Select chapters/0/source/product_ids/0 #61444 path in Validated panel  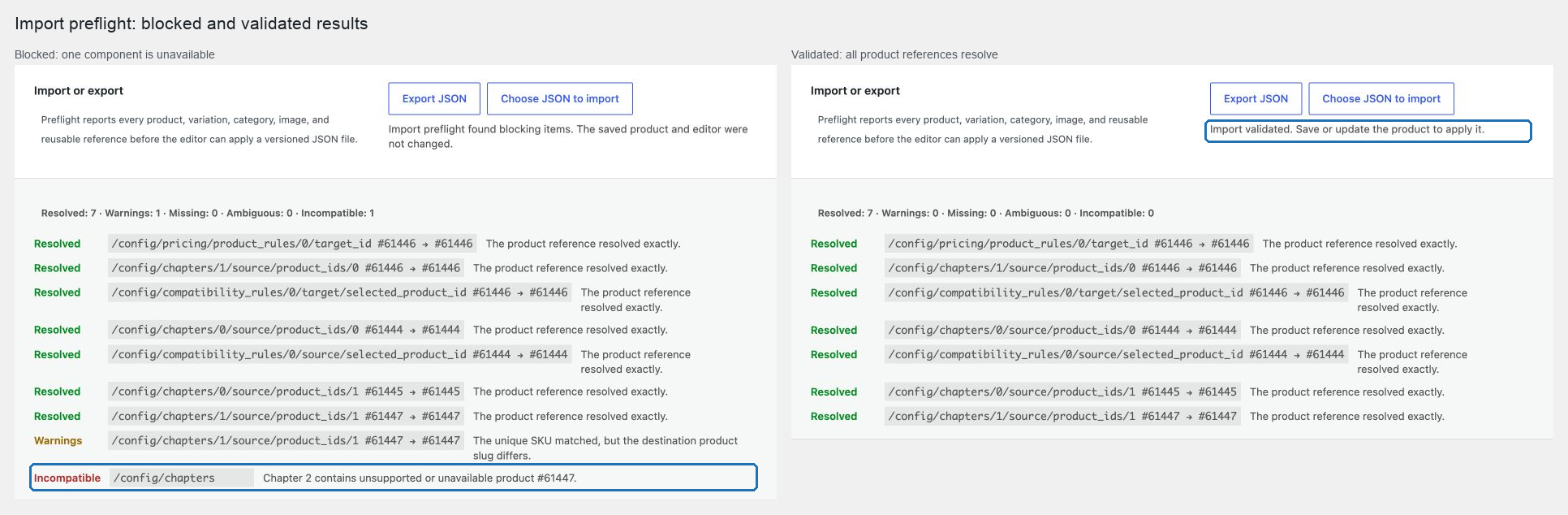tap(1062, 330)
